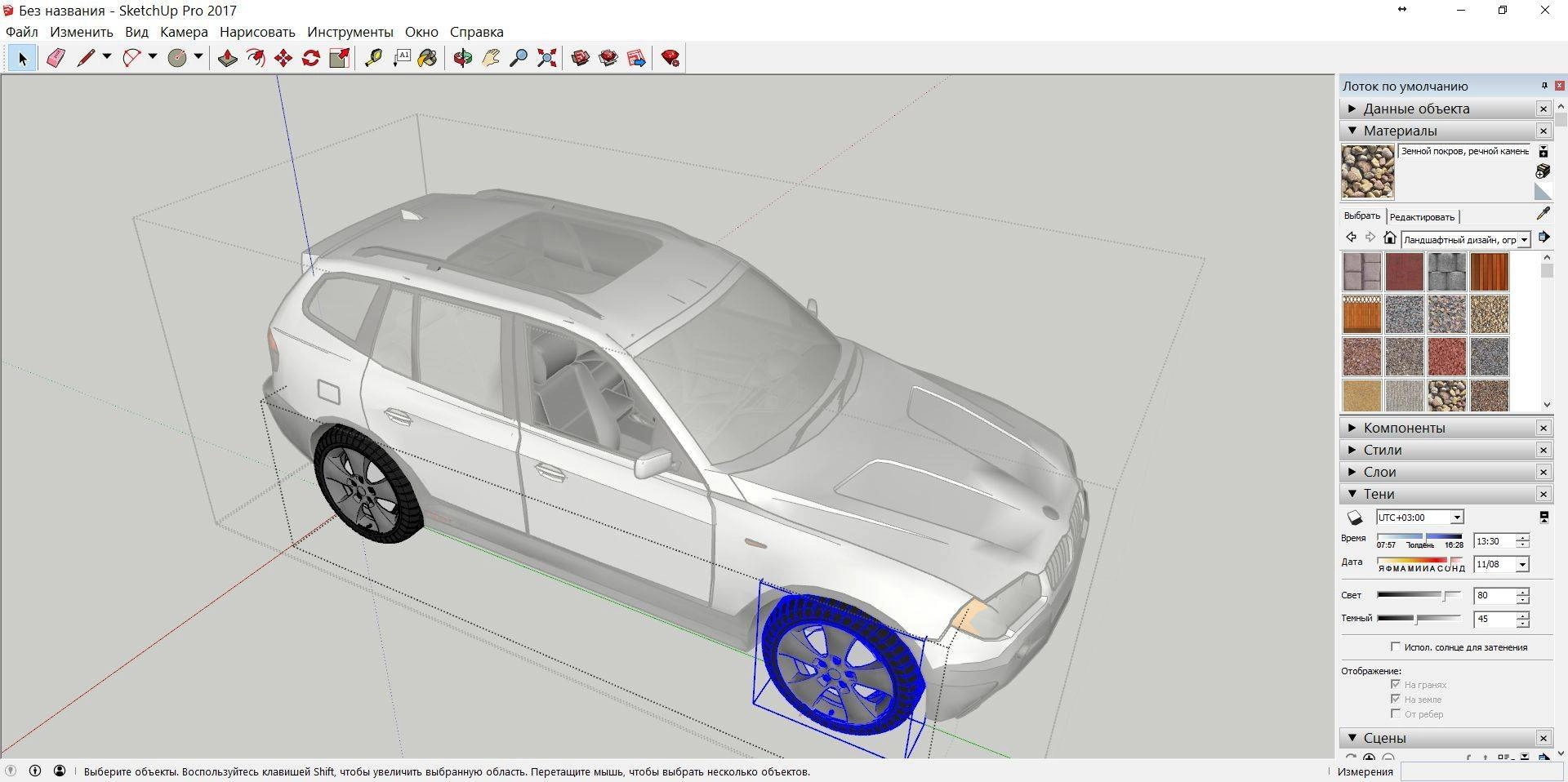Click the Измерения measurements input box

click(x=1481, y=771)
